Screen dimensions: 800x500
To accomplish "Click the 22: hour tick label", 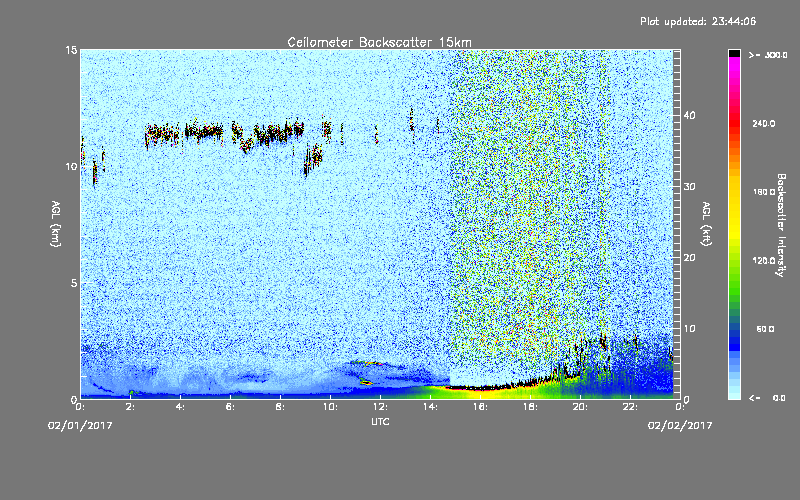I will tap(631, 407).
